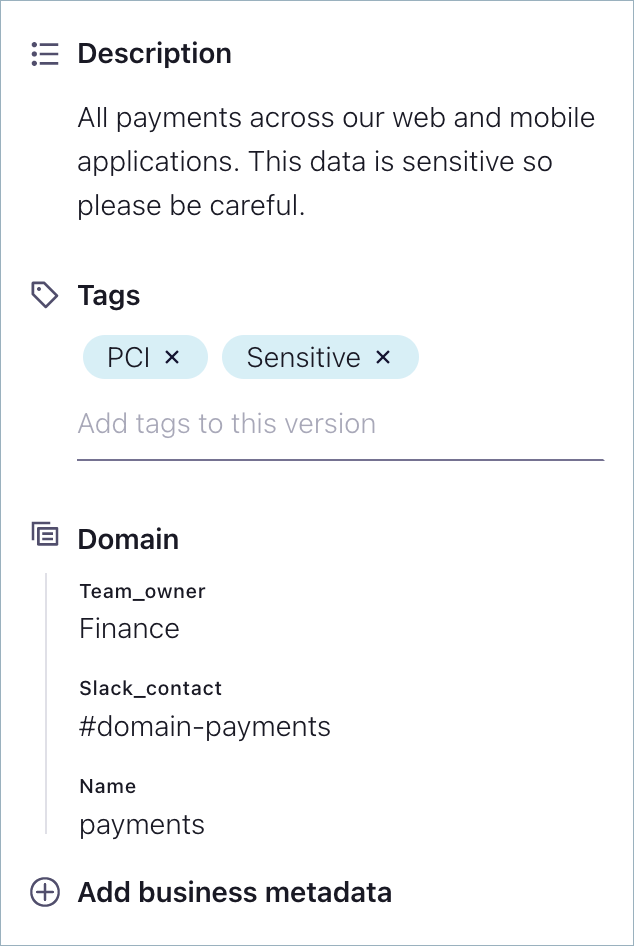634x946 pixels.
Task: Click the Tags section heading
Action: 108,295
